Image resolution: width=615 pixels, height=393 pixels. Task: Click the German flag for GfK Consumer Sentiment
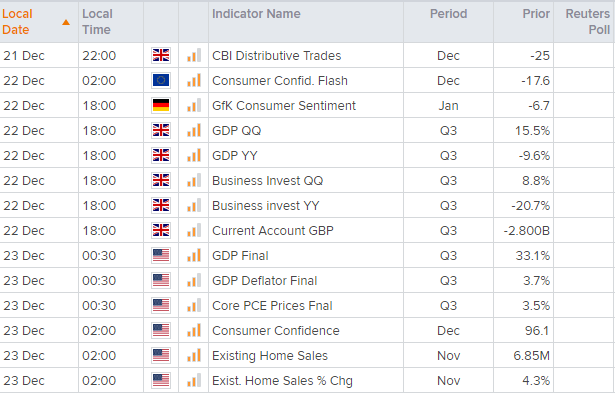tap(161, 106)
